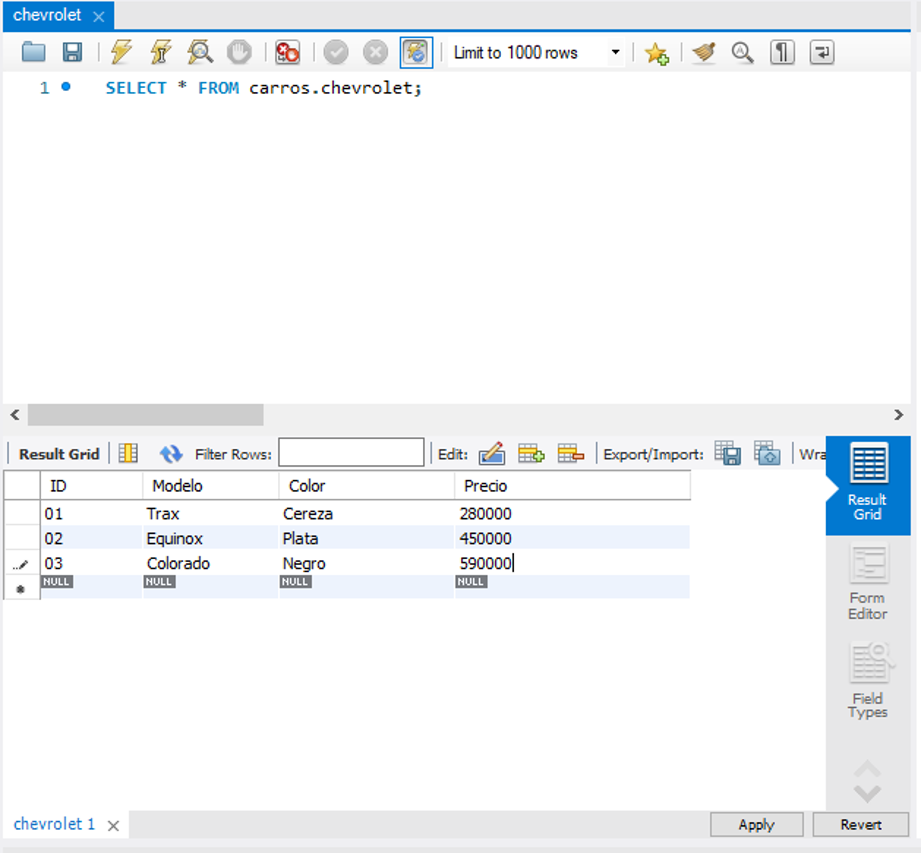The width and height of the screenshot is (921, 853).
Task: Export the recordset to an external file
Action: point(728,453)
